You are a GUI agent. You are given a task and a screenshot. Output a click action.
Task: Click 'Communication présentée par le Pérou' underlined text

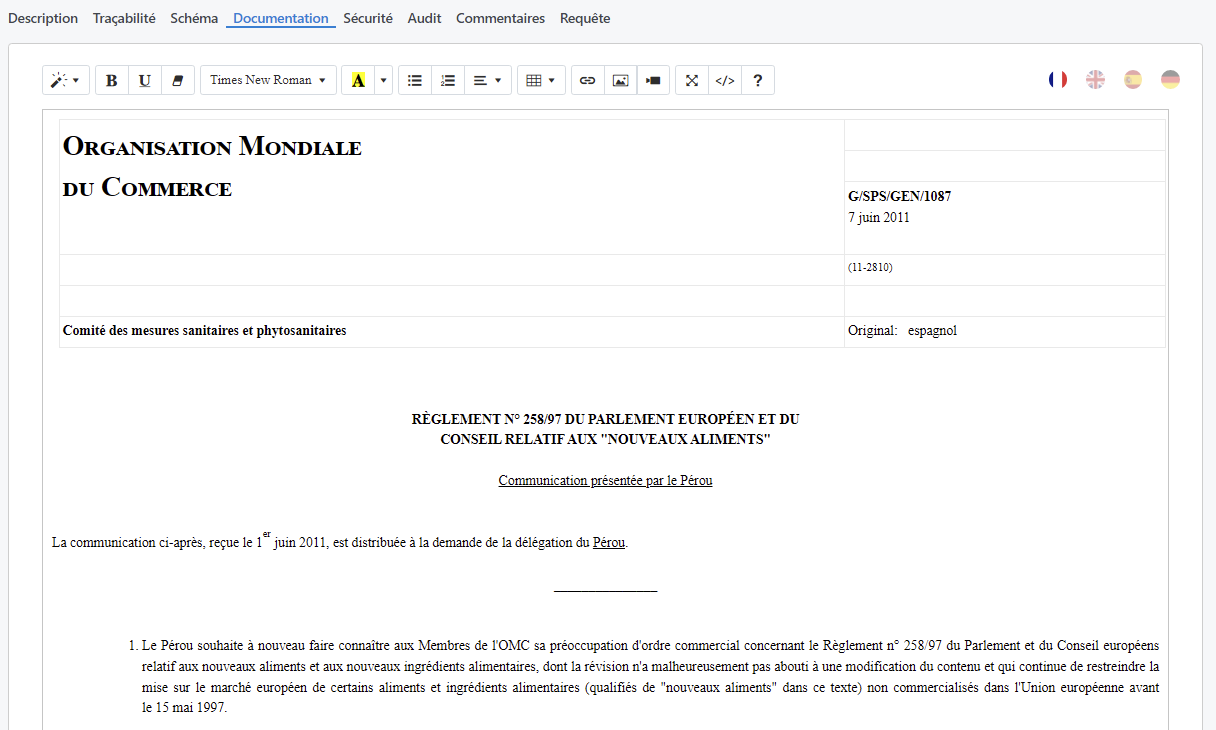606,481
